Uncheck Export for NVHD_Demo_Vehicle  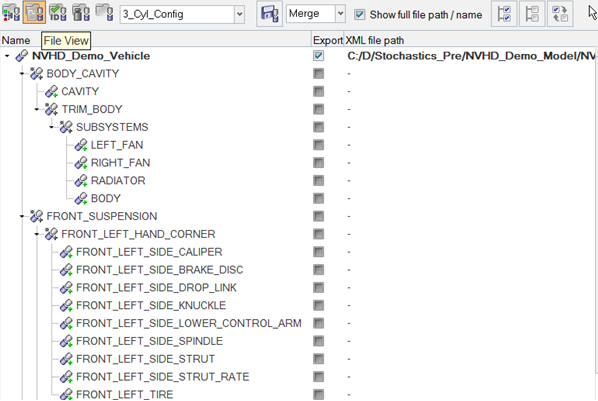318,56
